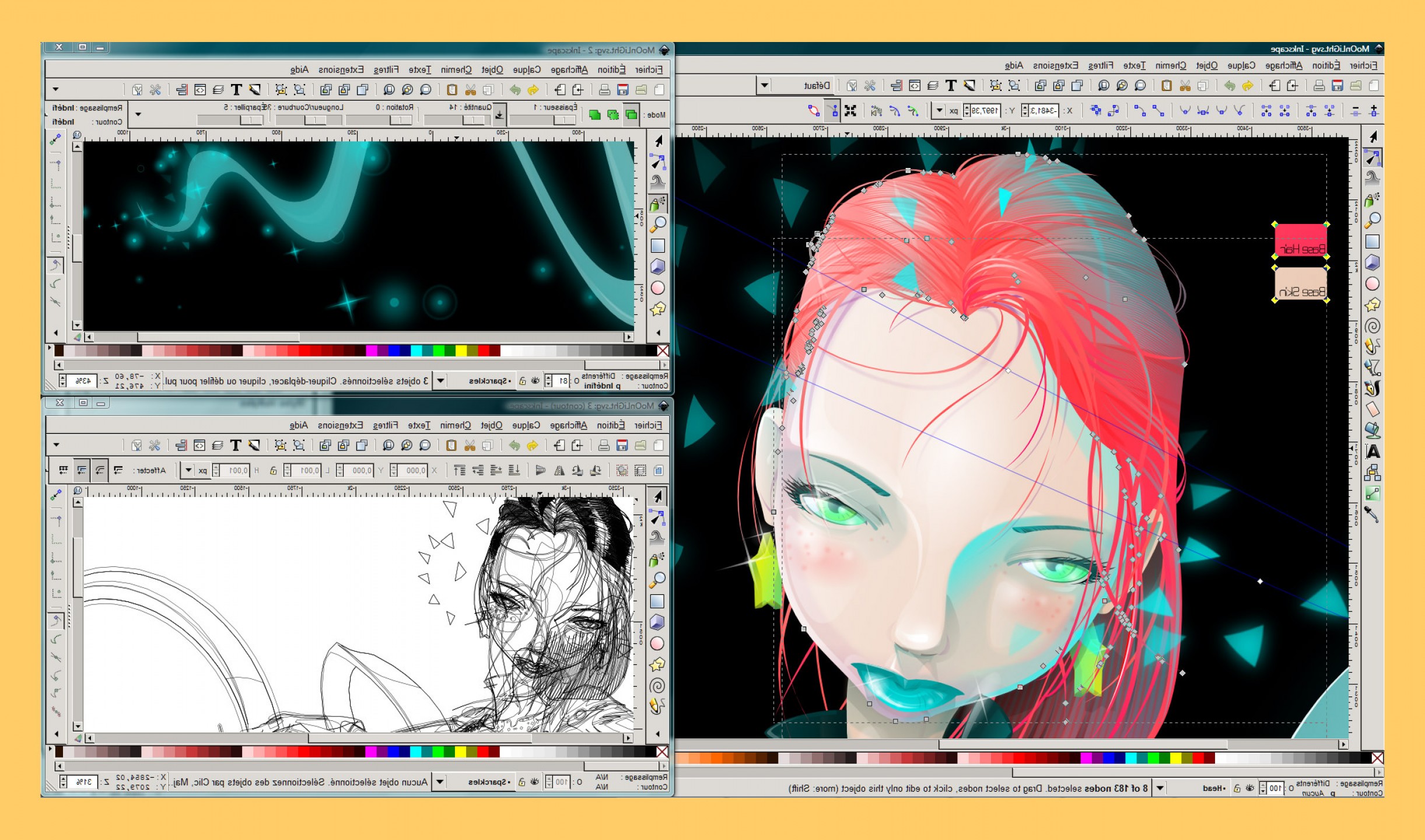Screen dimensions: 1425x840
Task: Choose the Bezier pen tool
Action: [x=1374, y=367]
